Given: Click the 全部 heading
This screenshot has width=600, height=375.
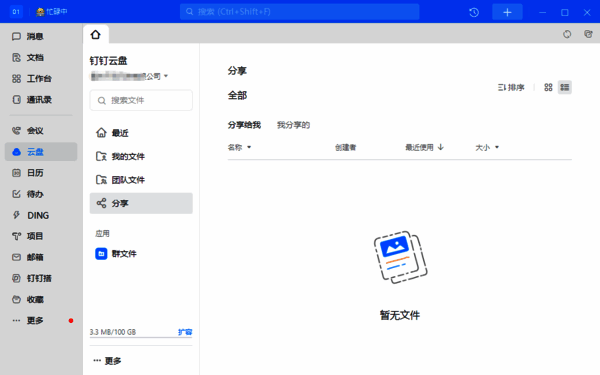Looking at the screenshot, I should (237, 95).
